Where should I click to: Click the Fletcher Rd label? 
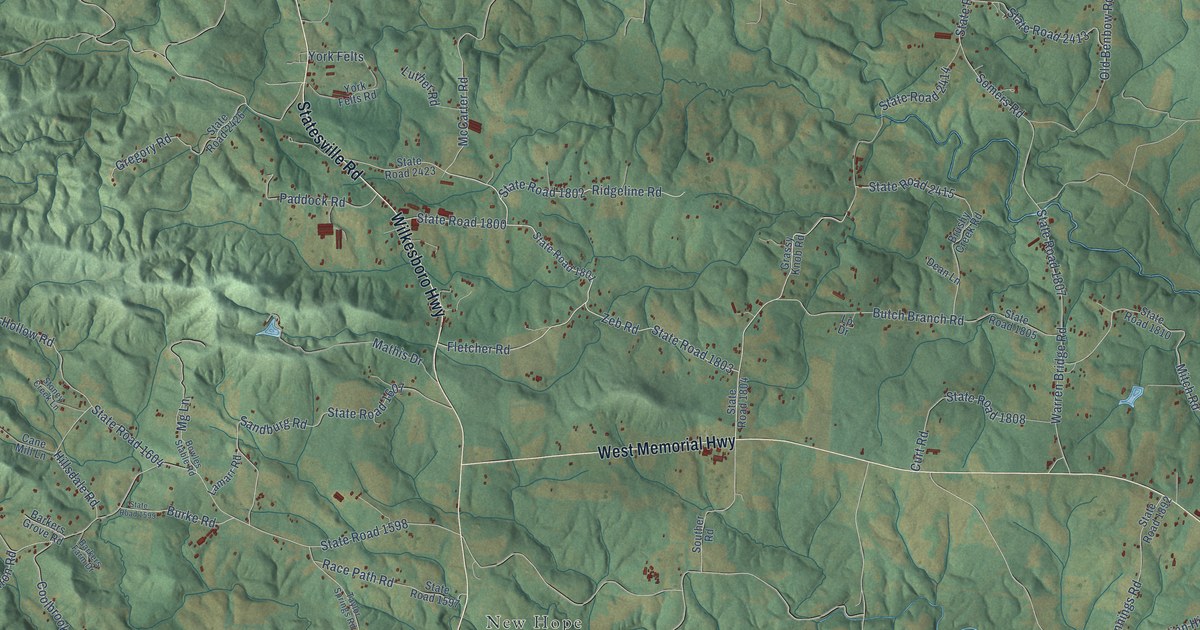click(x=479, y=348)
